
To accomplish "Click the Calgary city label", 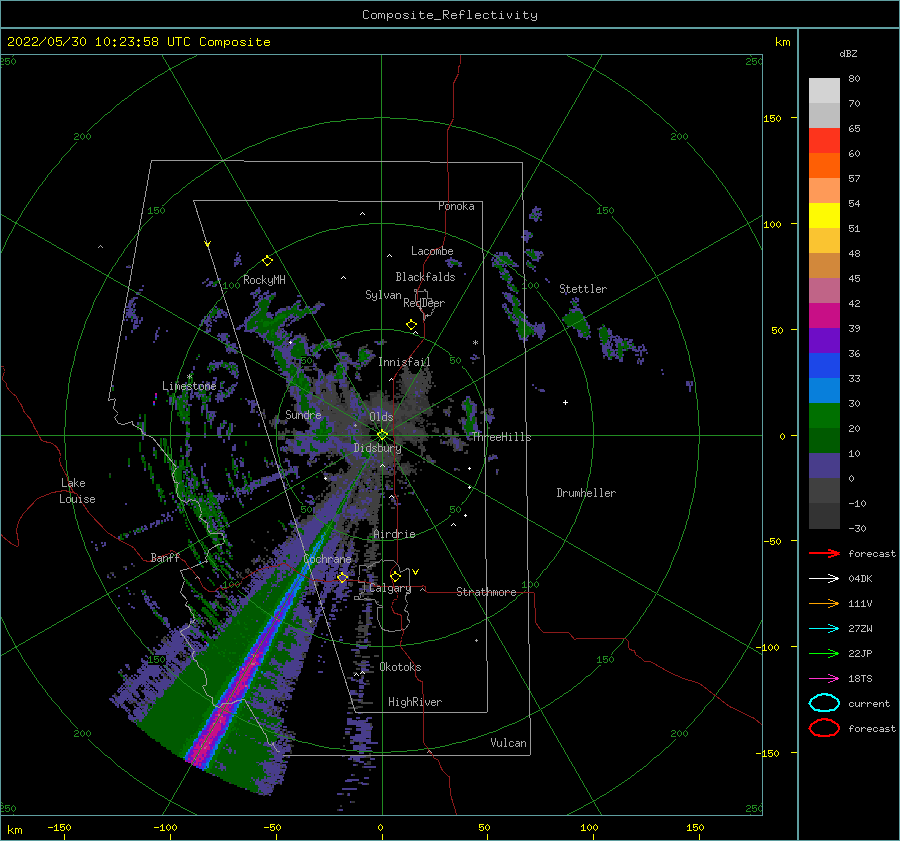I will coord(390,588).
